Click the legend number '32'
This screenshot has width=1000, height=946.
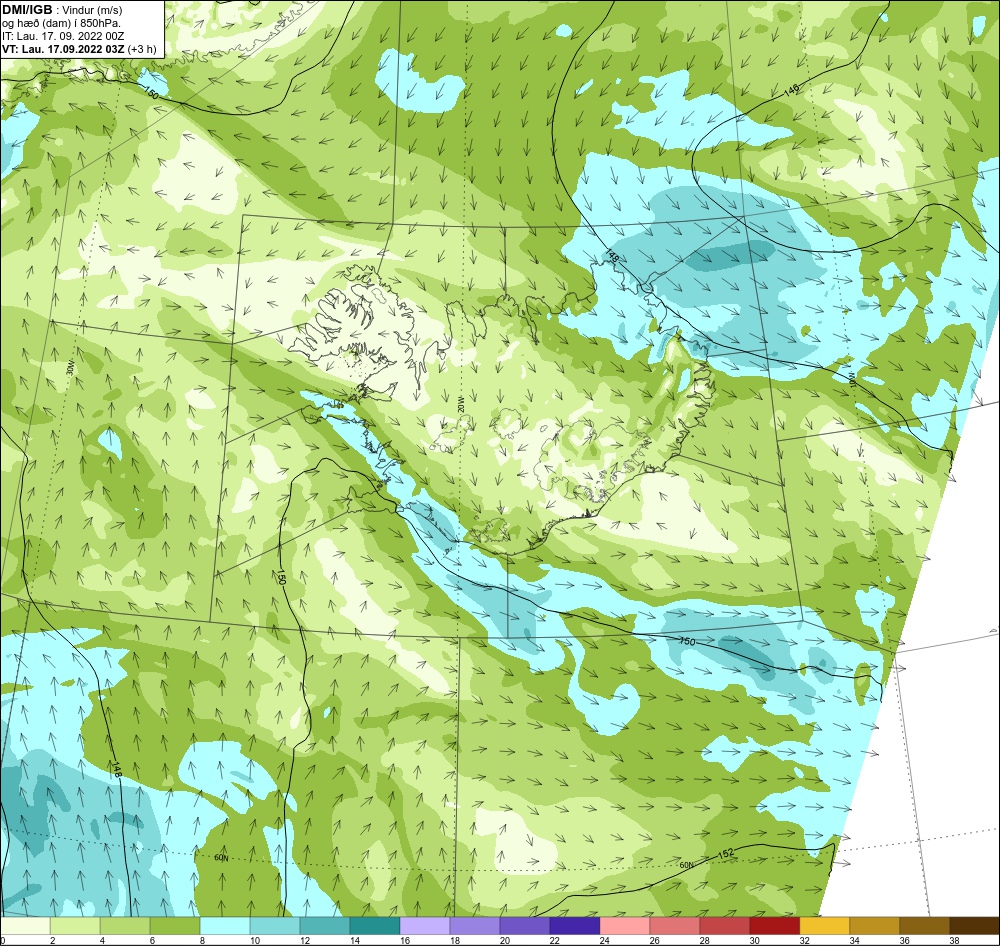click(x=804, y=940)
